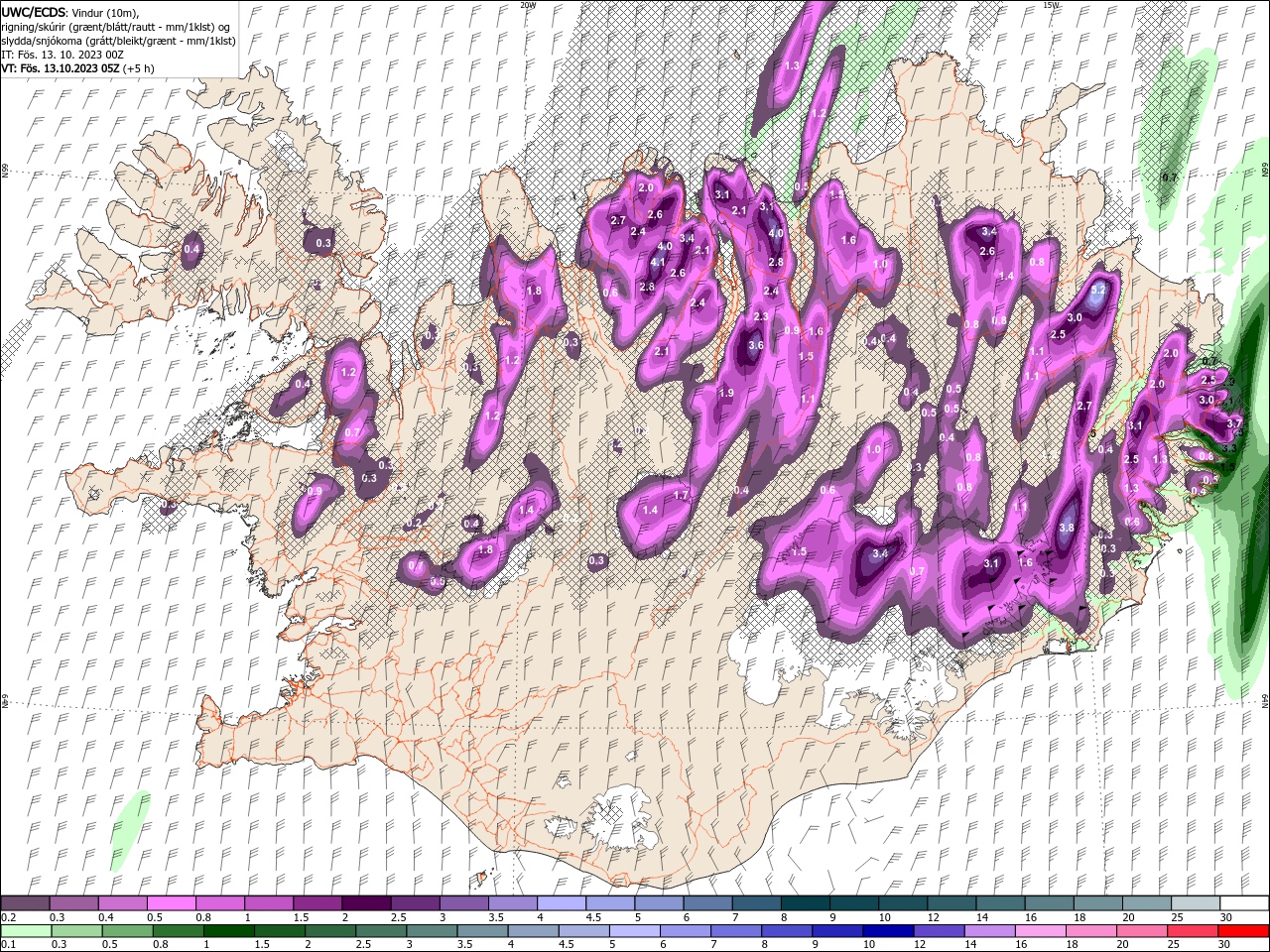
Task: Click the bright pink 0.5 snow legend swatch
Action: coord(171,903)
